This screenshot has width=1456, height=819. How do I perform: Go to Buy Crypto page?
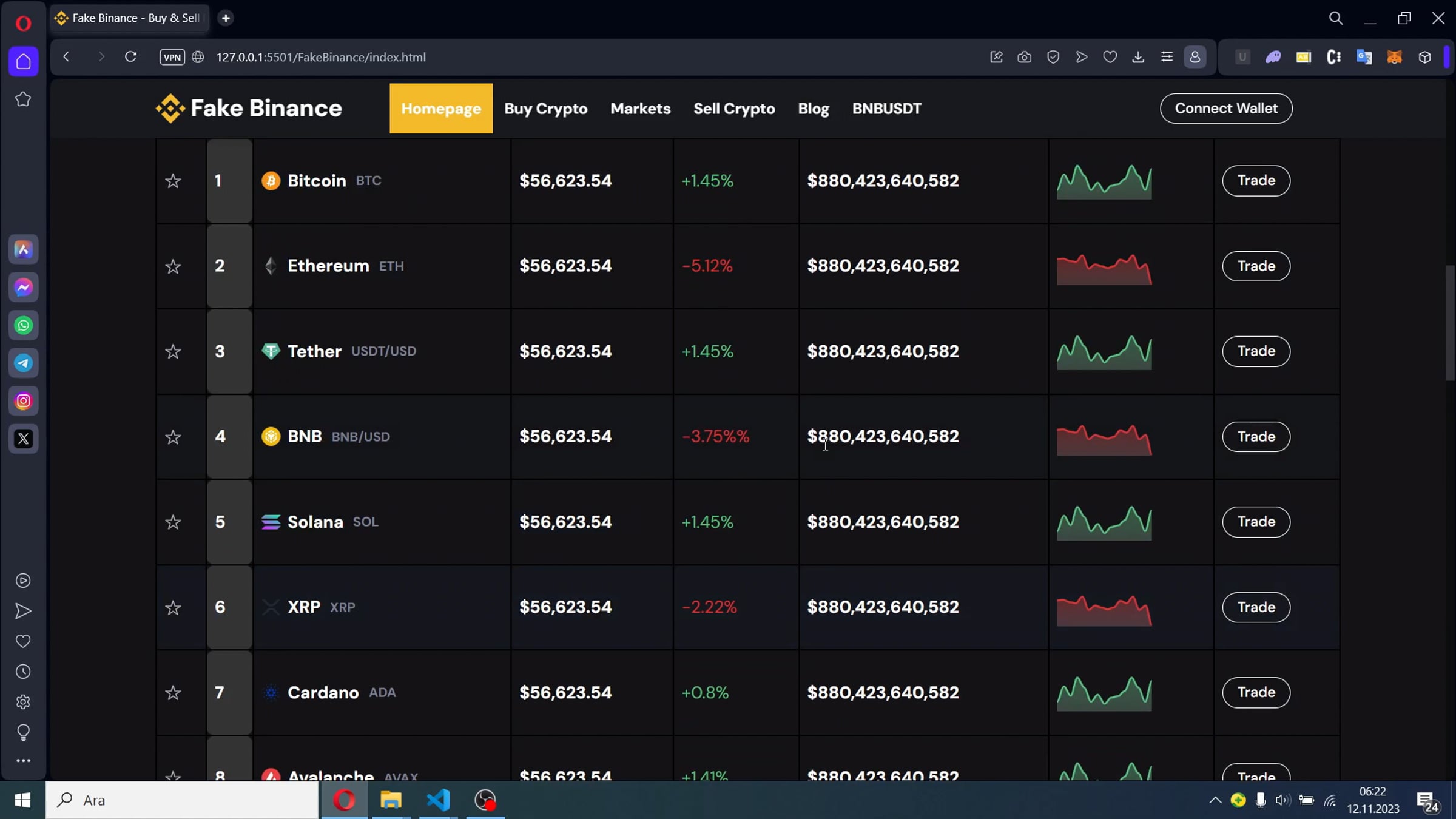click(546, 109)
